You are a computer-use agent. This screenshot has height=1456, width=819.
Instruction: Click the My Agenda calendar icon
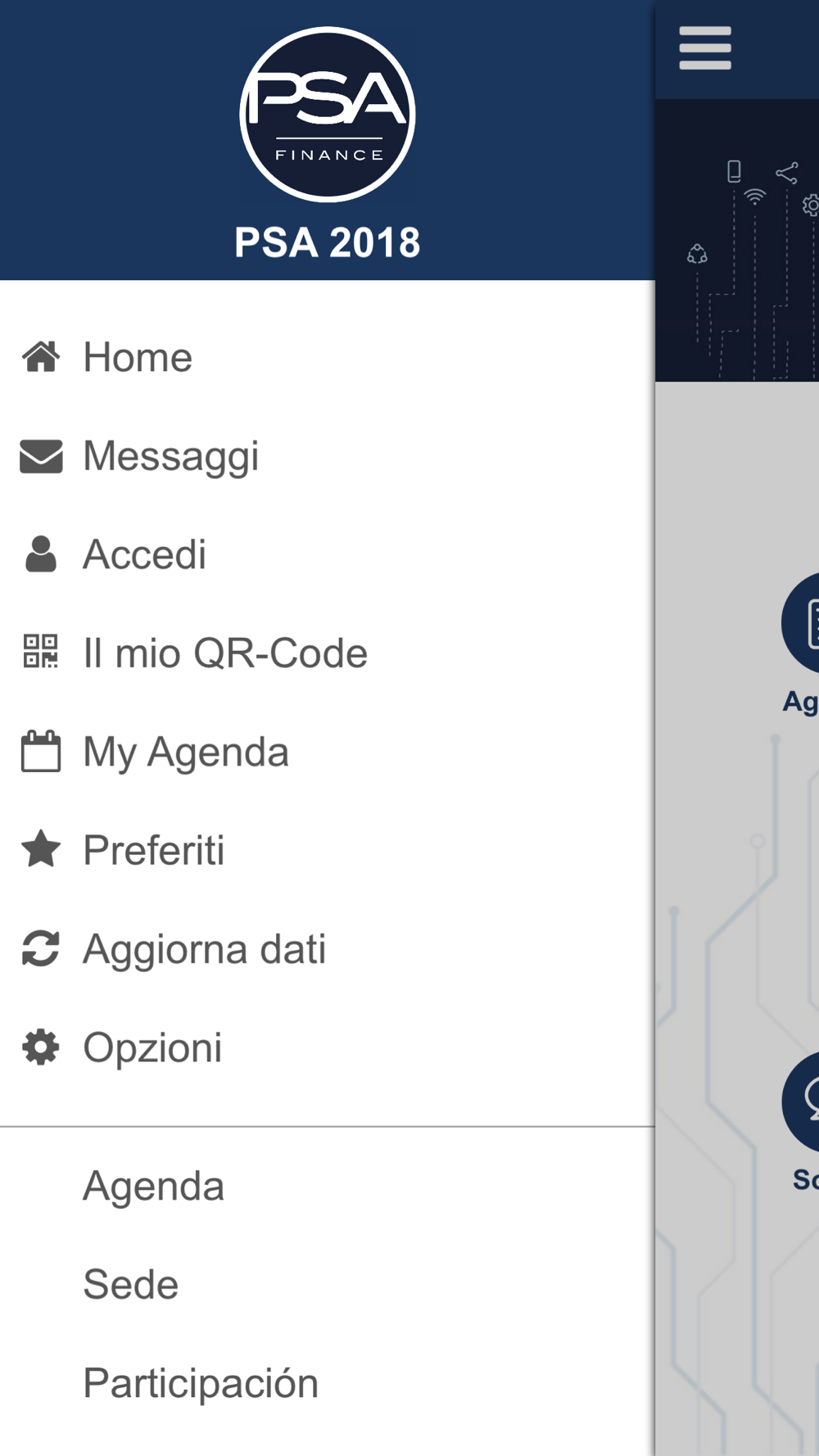pos(41,751)
